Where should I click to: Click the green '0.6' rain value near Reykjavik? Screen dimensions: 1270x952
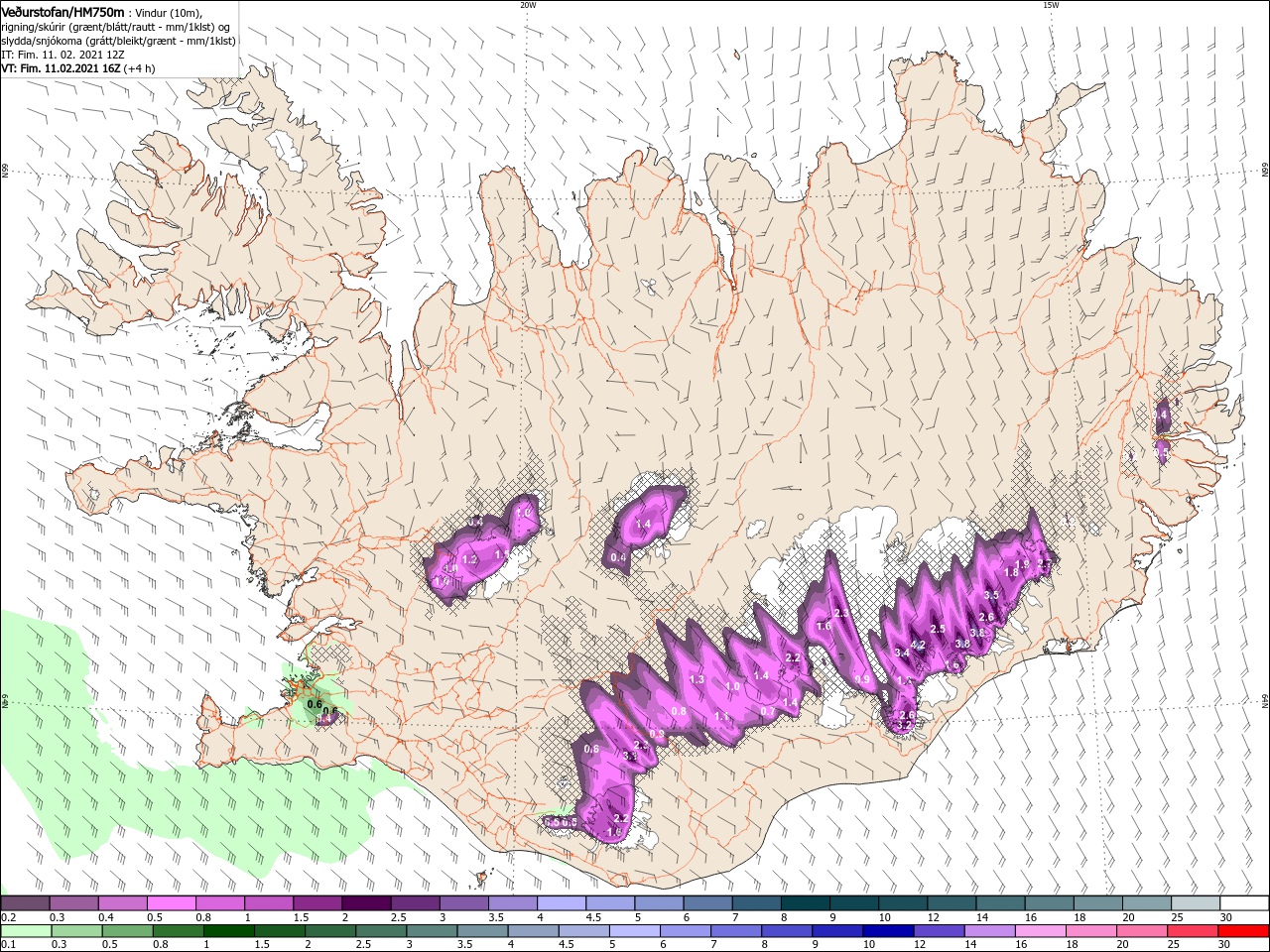point(315,704)
